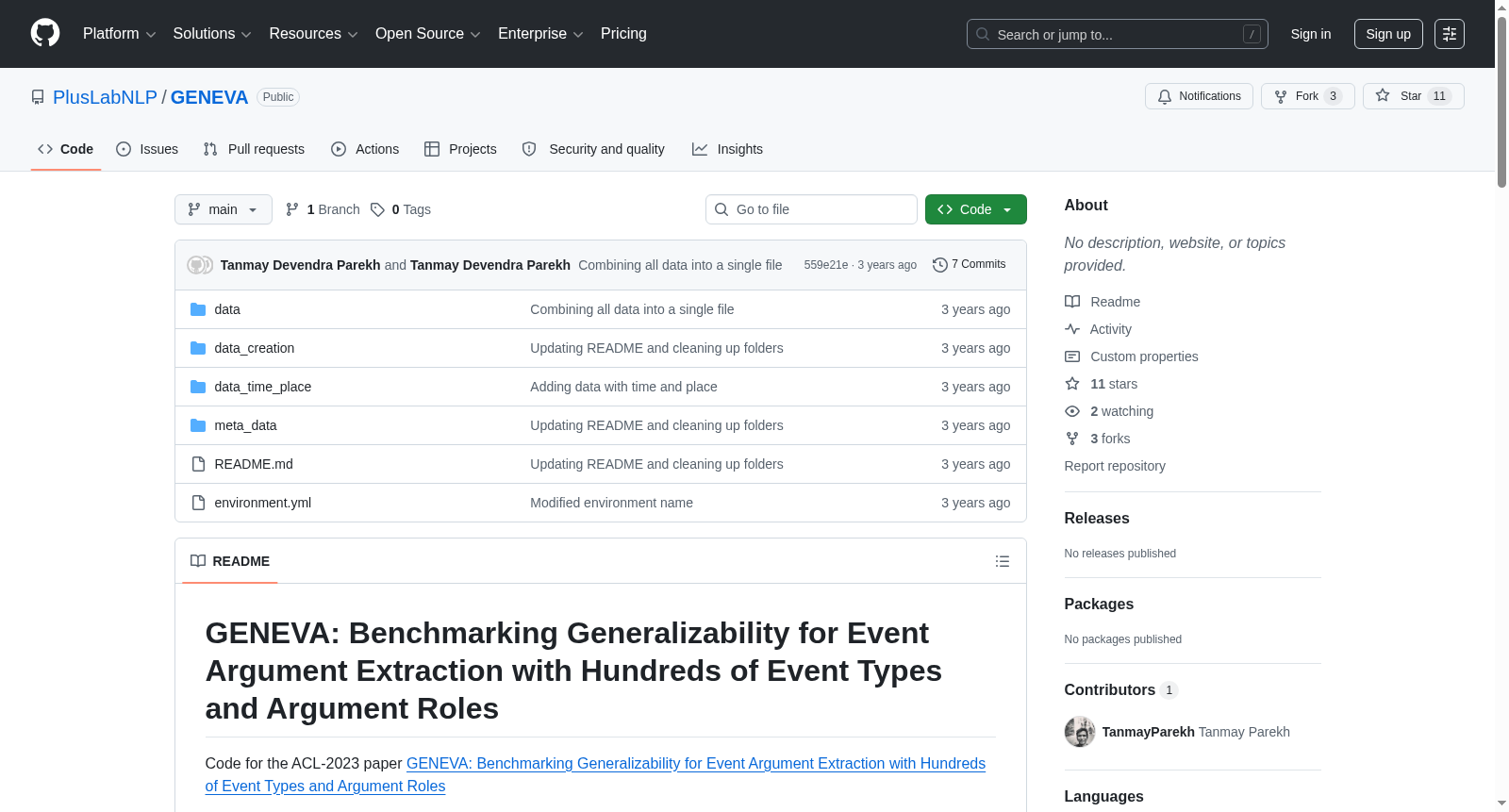Star the GENEVA repository

[x=1413, y=96]
